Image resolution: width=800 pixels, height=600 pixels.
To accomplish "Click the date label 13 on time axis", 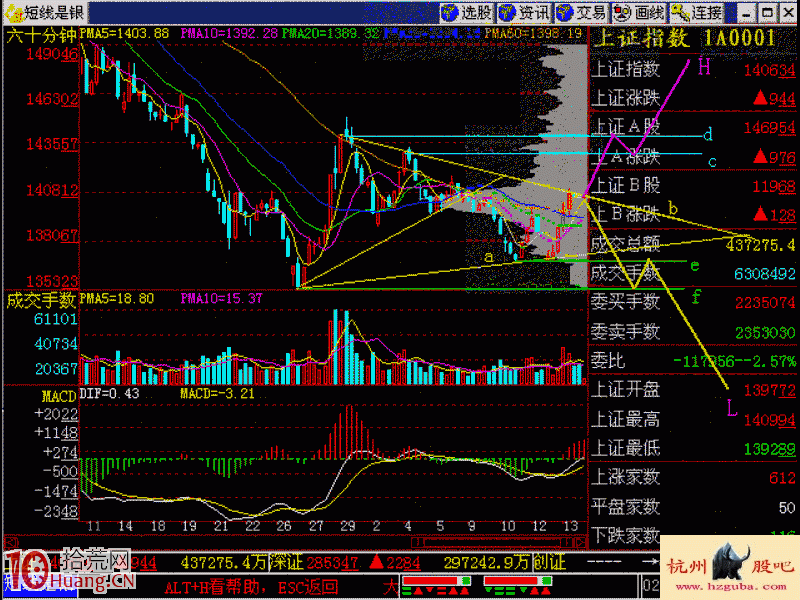I will (x=570, y=526).
